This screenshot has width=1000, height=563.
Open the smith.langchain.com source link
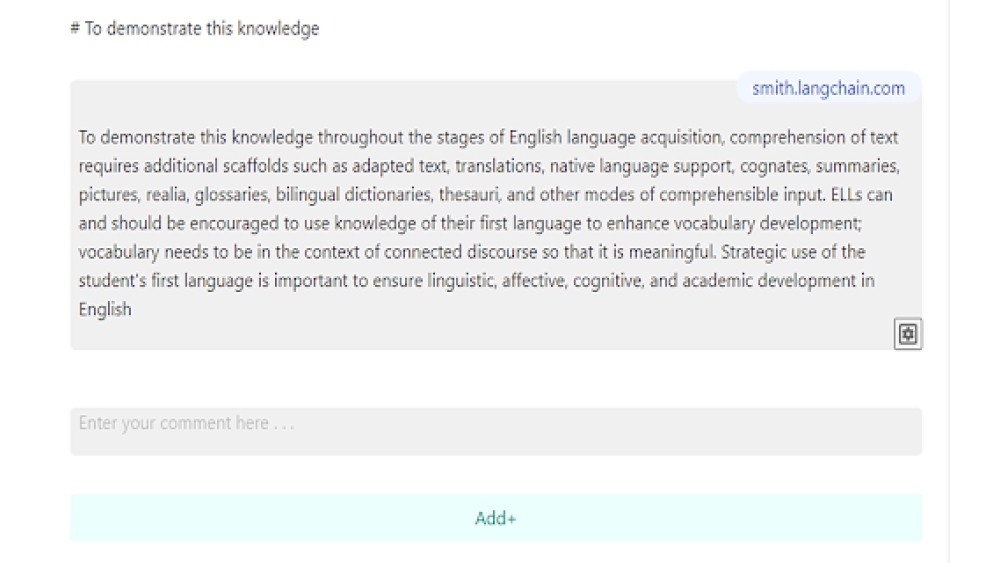pos(828,88)
